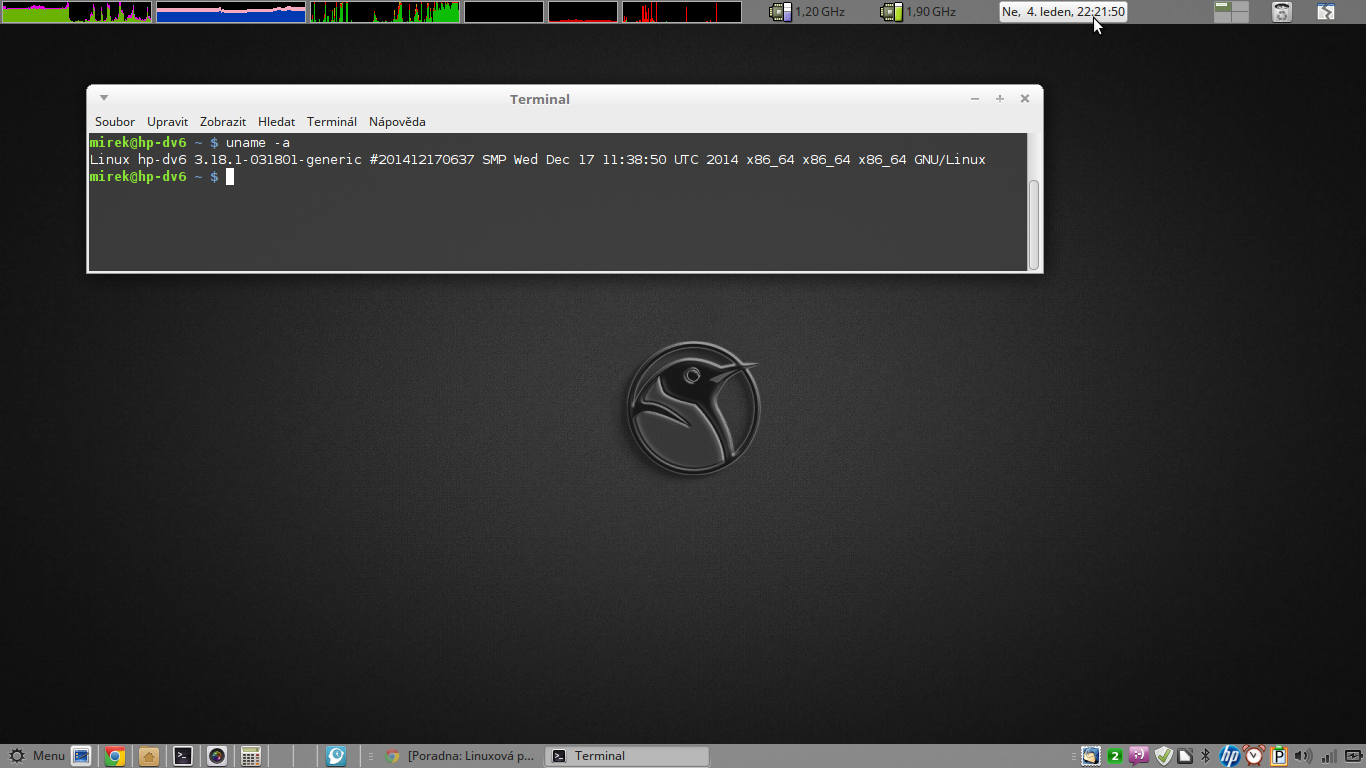The image size is (1366, 768).
Task: Click the 1,90 GHz CPU frequency monitor
Action: pyautogui.click(x=918, y=12)
